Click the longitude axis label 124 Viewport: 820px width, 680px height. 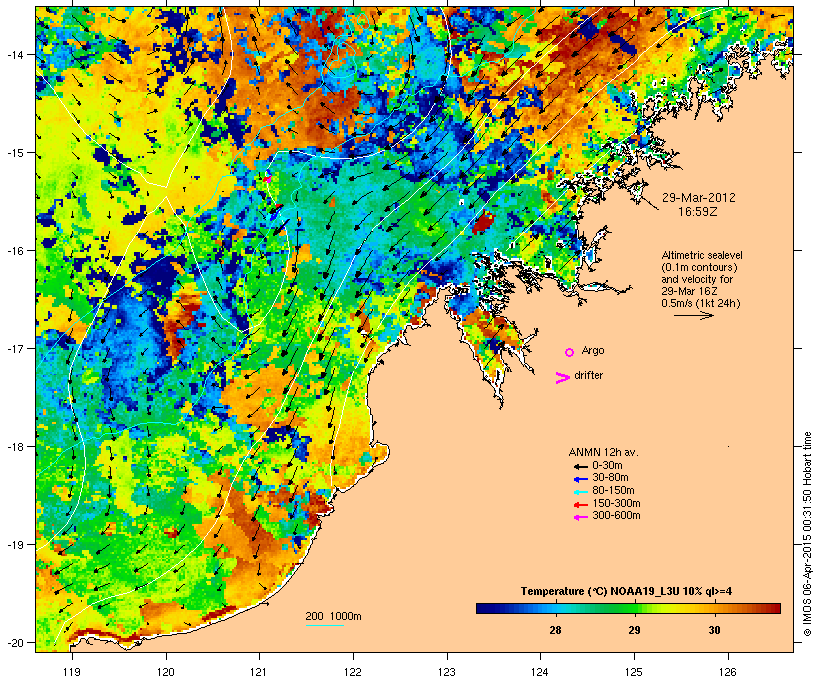(540, 672)
